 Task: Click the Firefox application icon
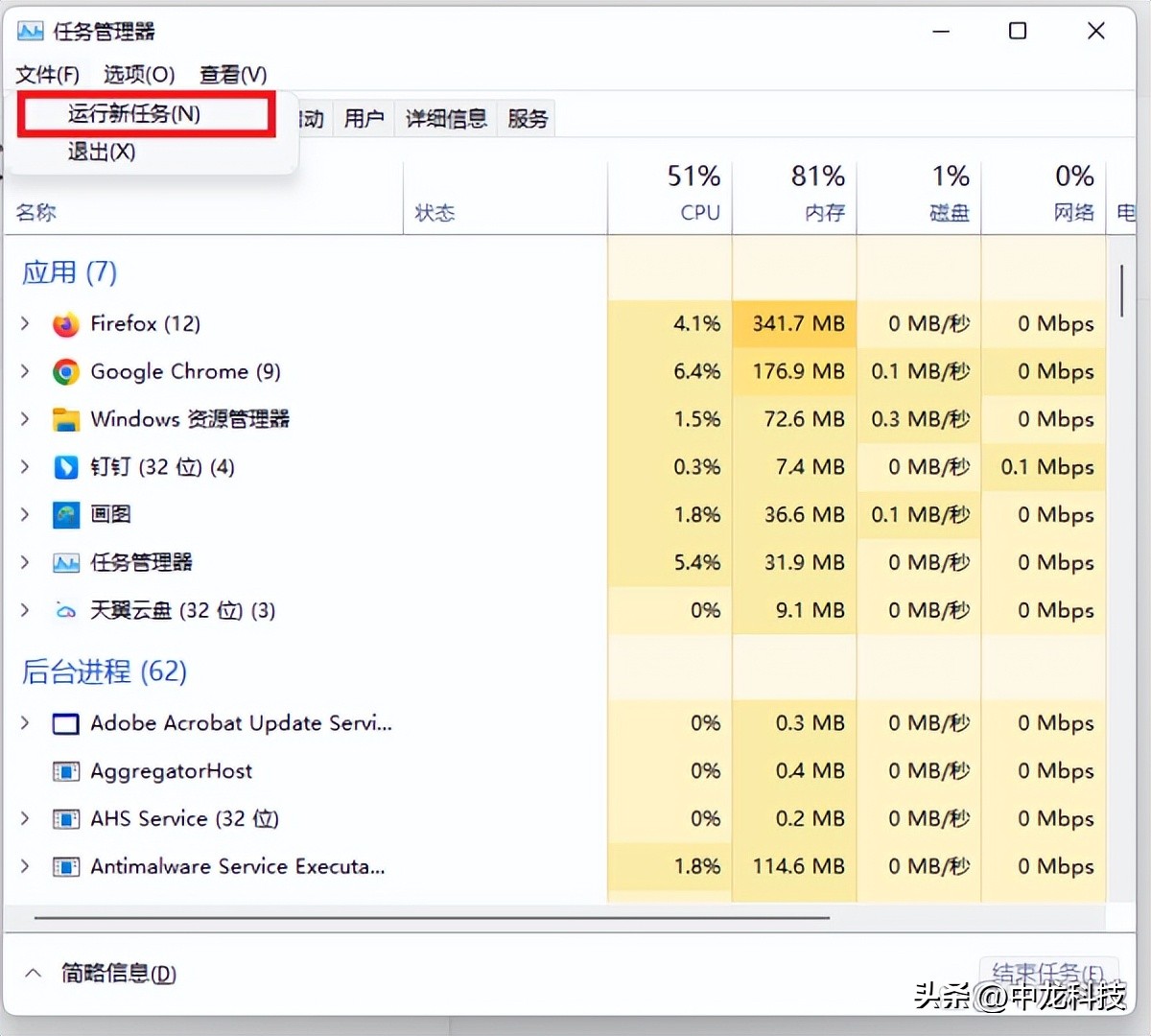(x=65, y=323)
